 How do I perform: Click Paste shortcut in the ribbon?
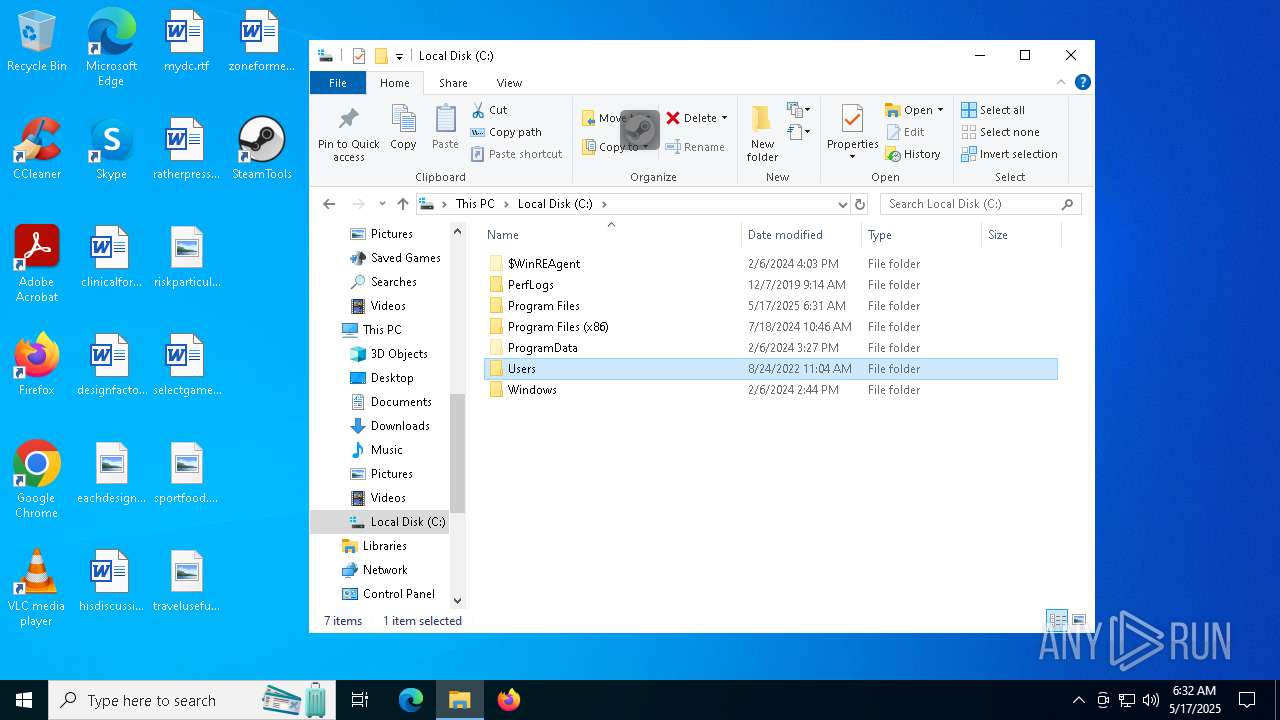point(516,154)
